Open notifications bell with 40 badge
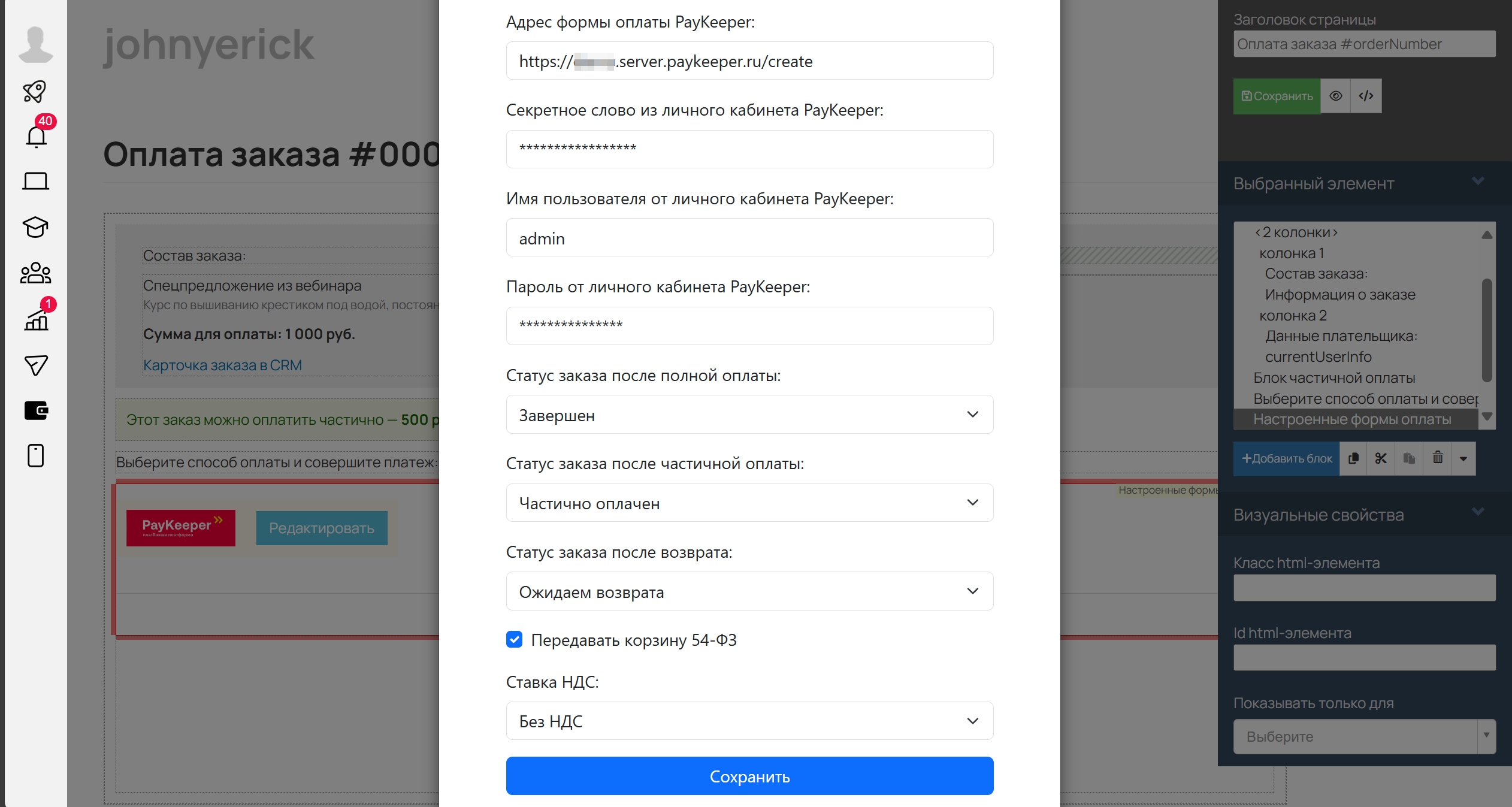The width and height of the screenshot is (1512, 807). point(36,137)
